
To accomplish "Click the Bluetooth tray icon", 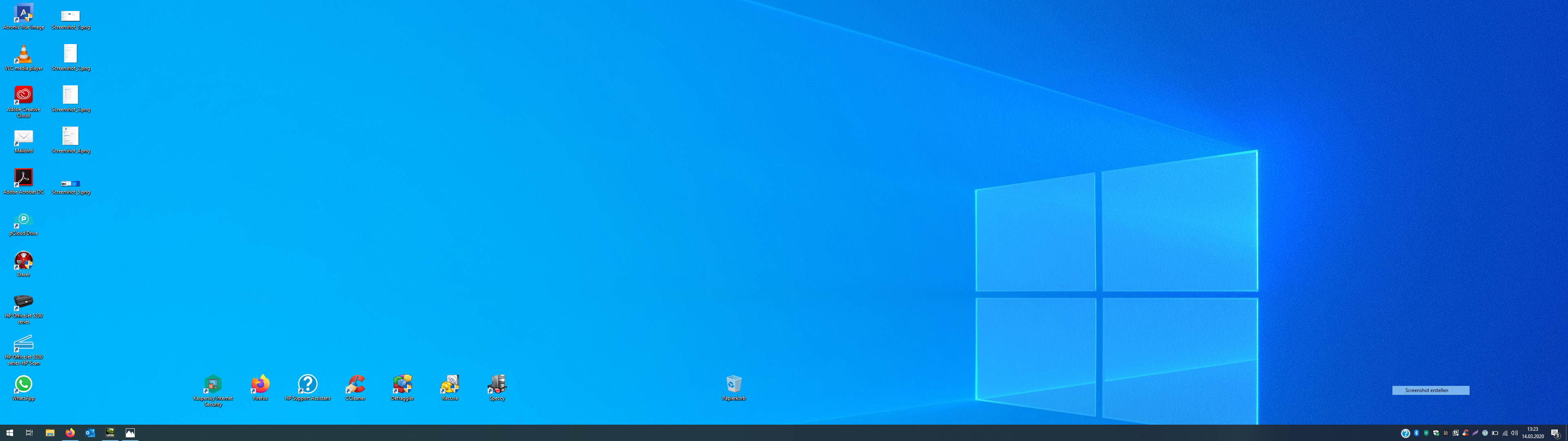I will click(x=1417, y=433).
